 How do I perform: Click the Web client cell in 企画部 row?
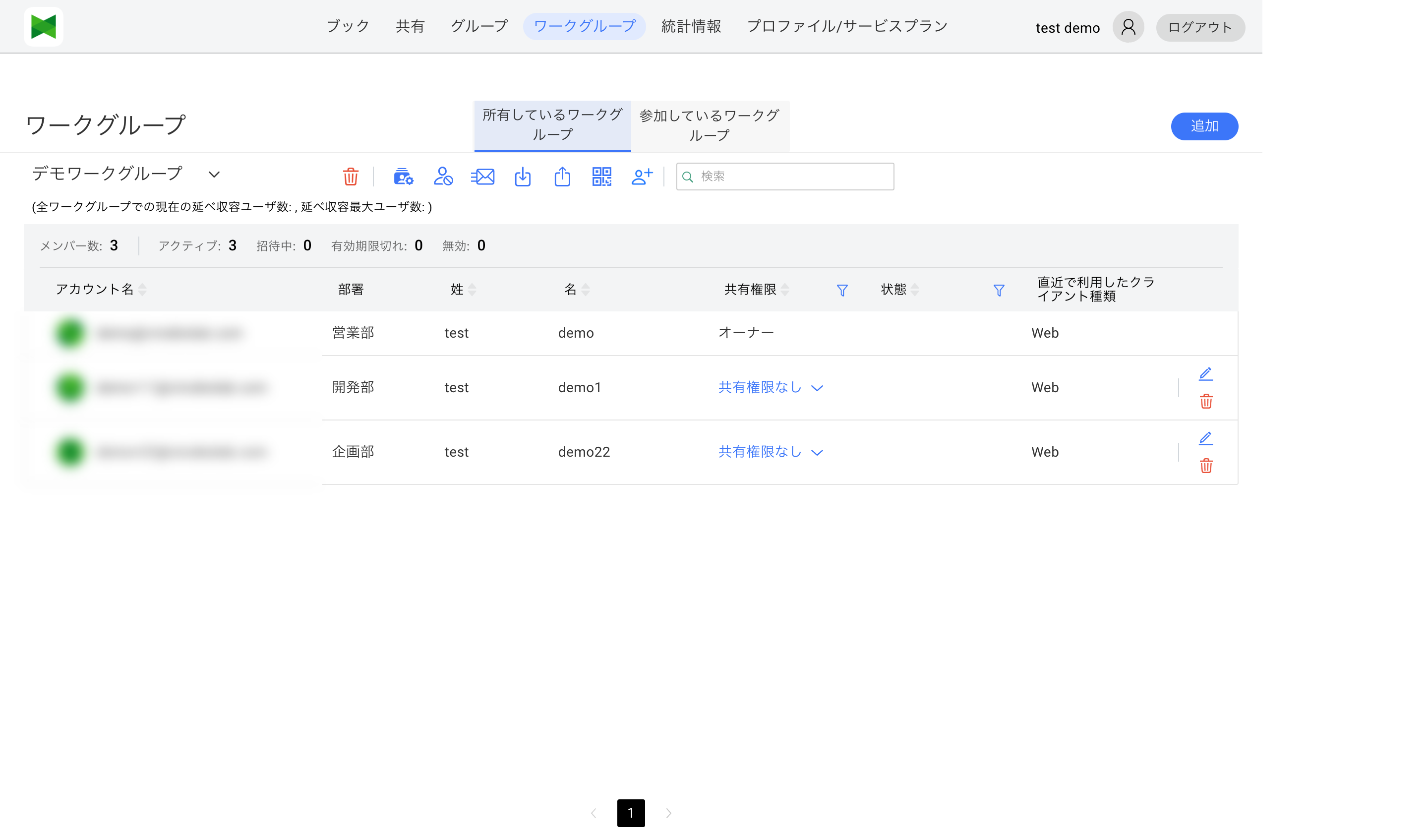1045,453
